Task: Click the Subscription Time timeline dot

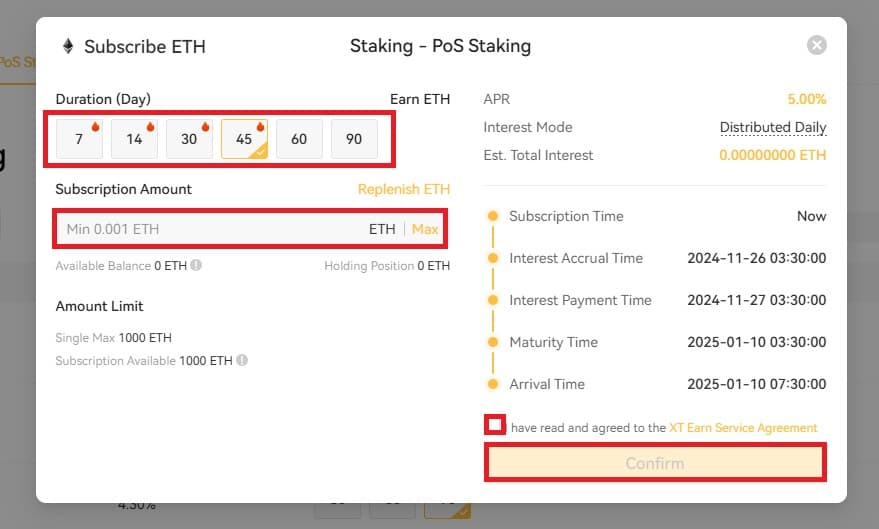Action: (493, 216)
